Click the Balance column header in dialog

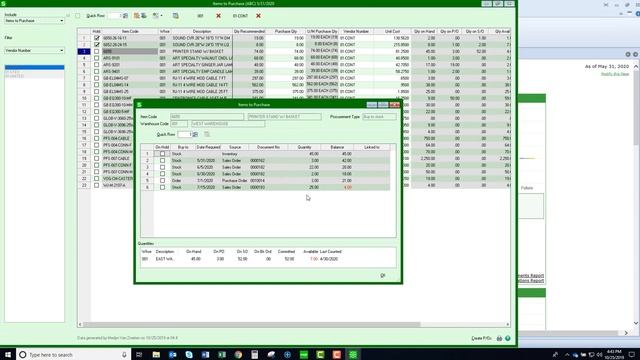337,147
